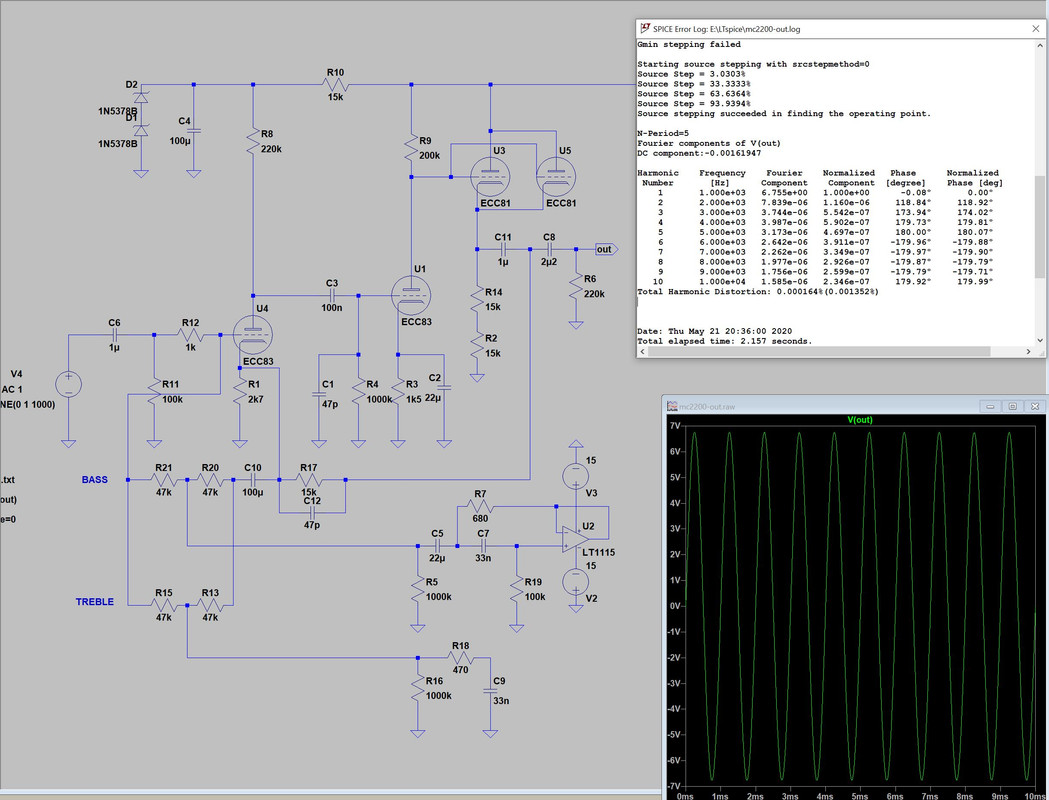This screenshot has width=1049, height=800.
Task: Close the SPICE Error Log window
Action: tap(1036, 29)
